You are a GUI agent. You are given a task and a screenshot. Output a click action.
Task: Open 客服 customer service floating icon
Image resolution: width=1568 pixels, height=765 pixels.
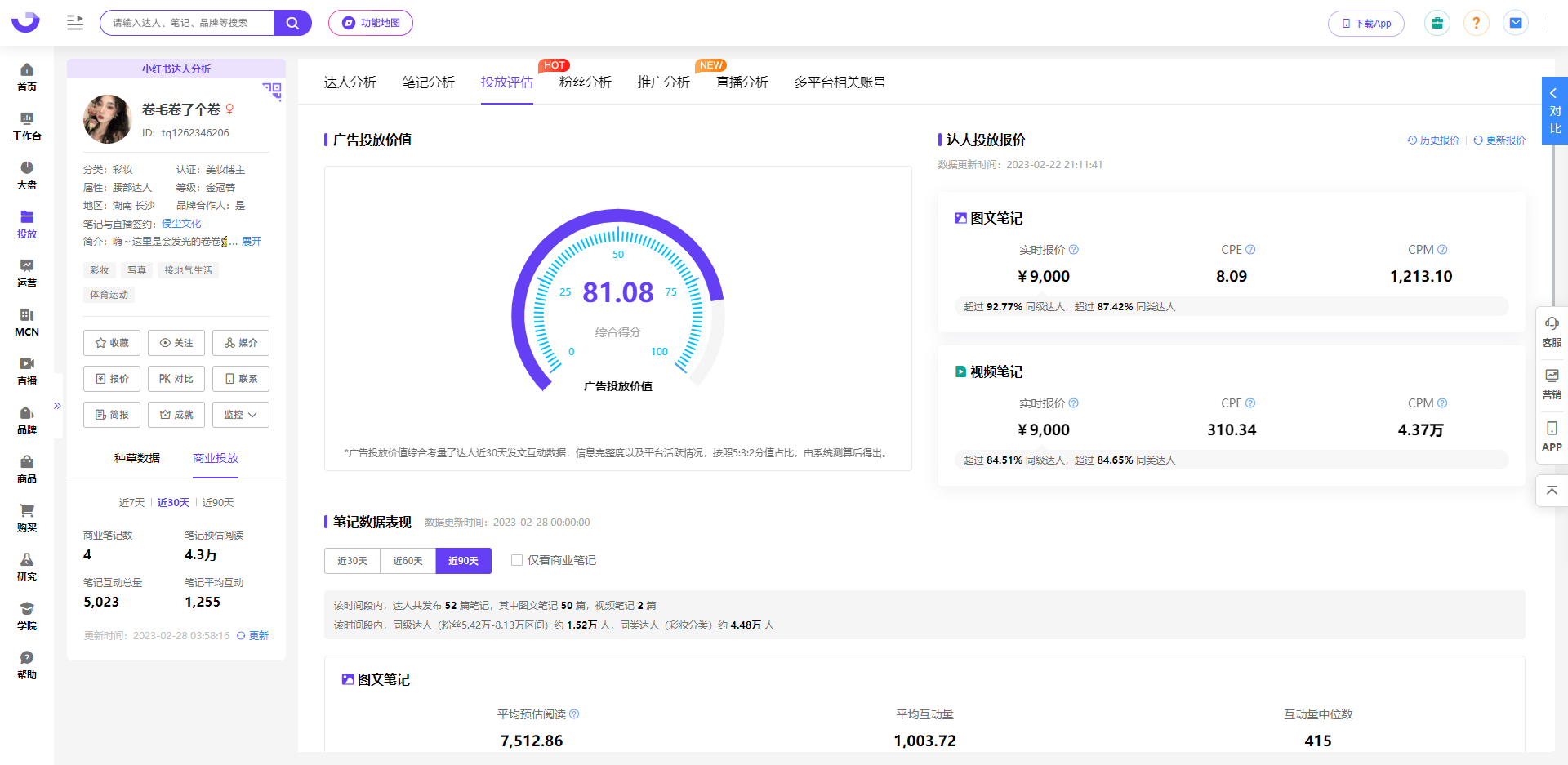(x=1552, y=332)
